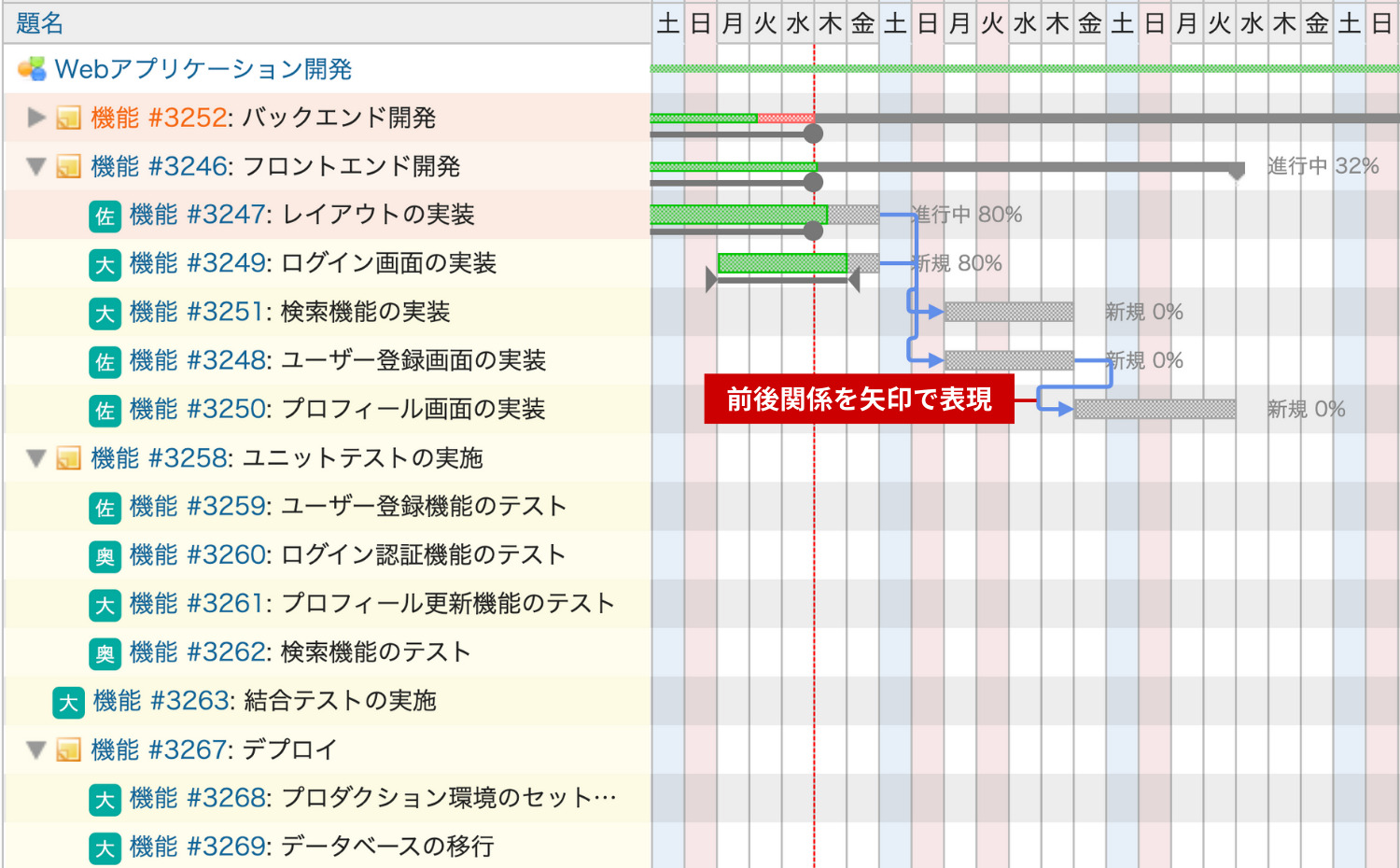Click the 大 avatar on #3251
This screenshot has height=868, width=1400.
[105, 313]
